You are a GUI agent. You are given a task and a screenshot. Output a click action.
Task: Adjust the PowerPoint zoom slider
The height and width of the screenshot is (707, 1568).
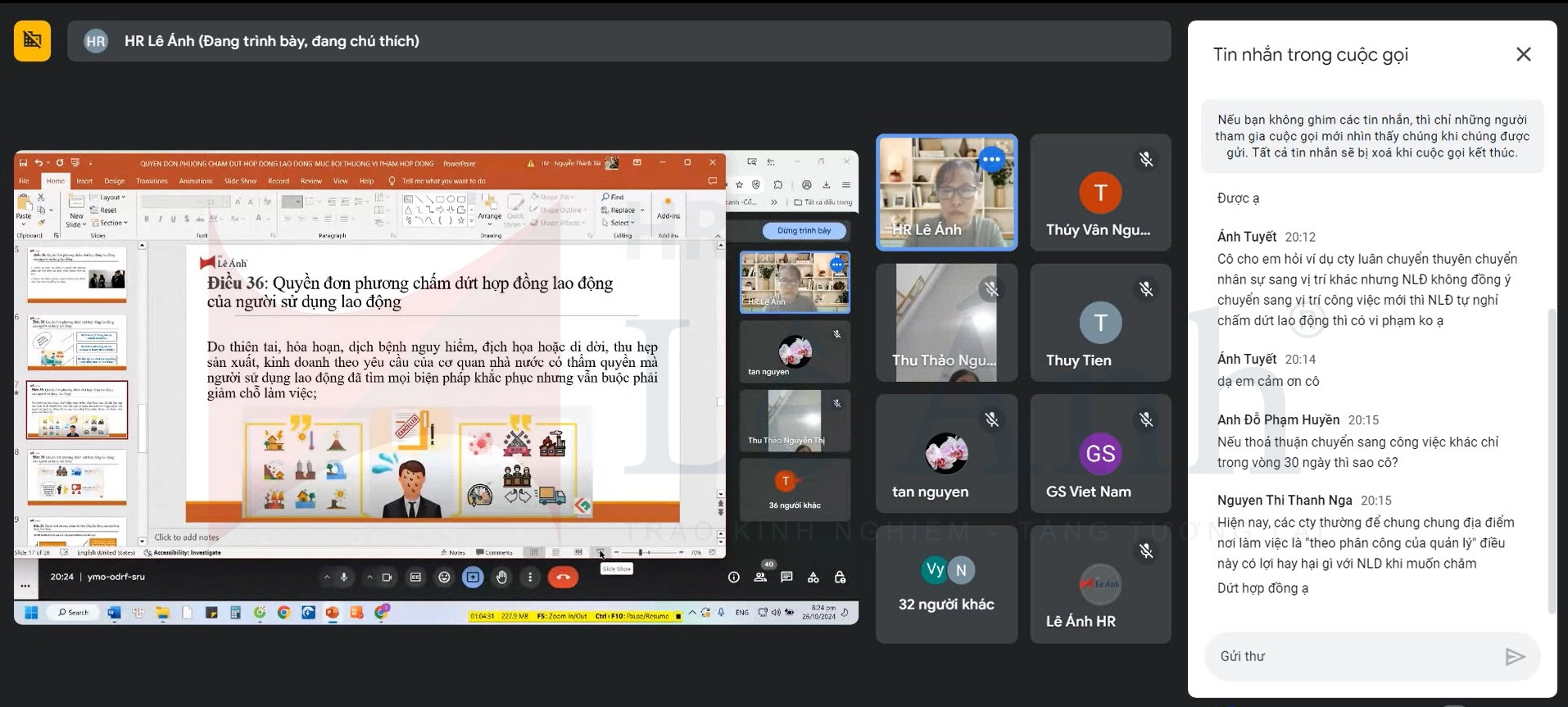[x=640, y=553]
